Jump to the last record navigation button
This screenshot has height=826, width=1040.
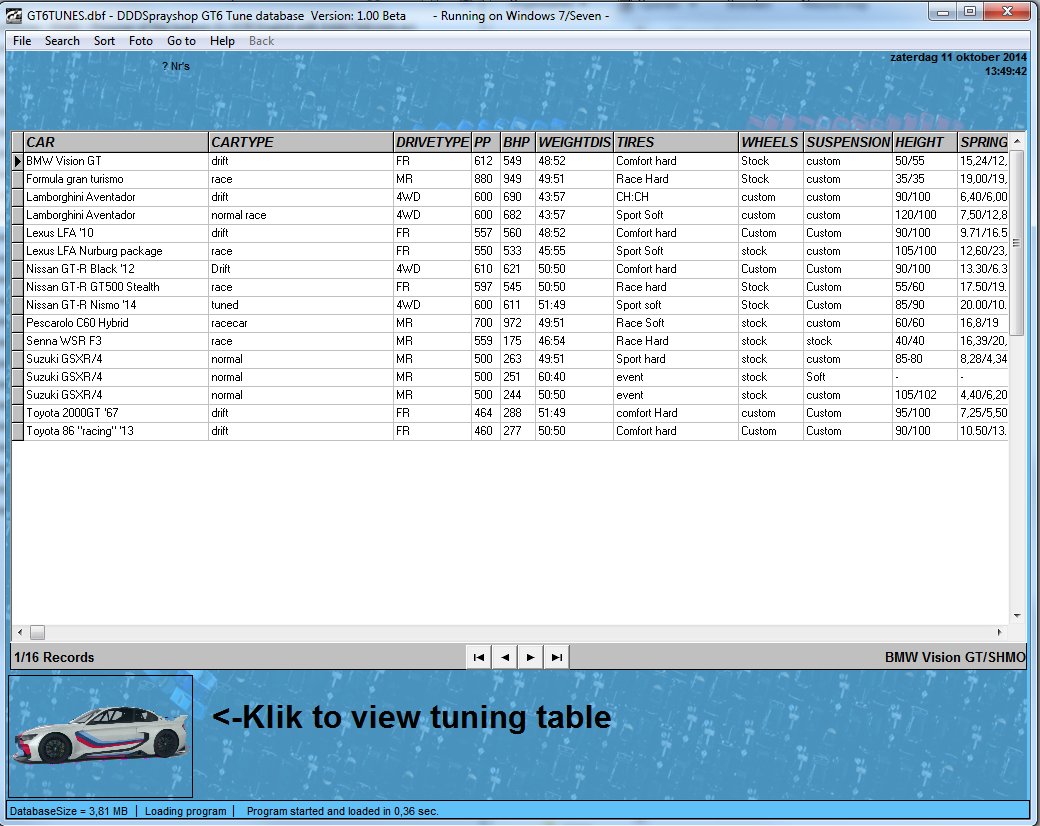pos(556,657)
